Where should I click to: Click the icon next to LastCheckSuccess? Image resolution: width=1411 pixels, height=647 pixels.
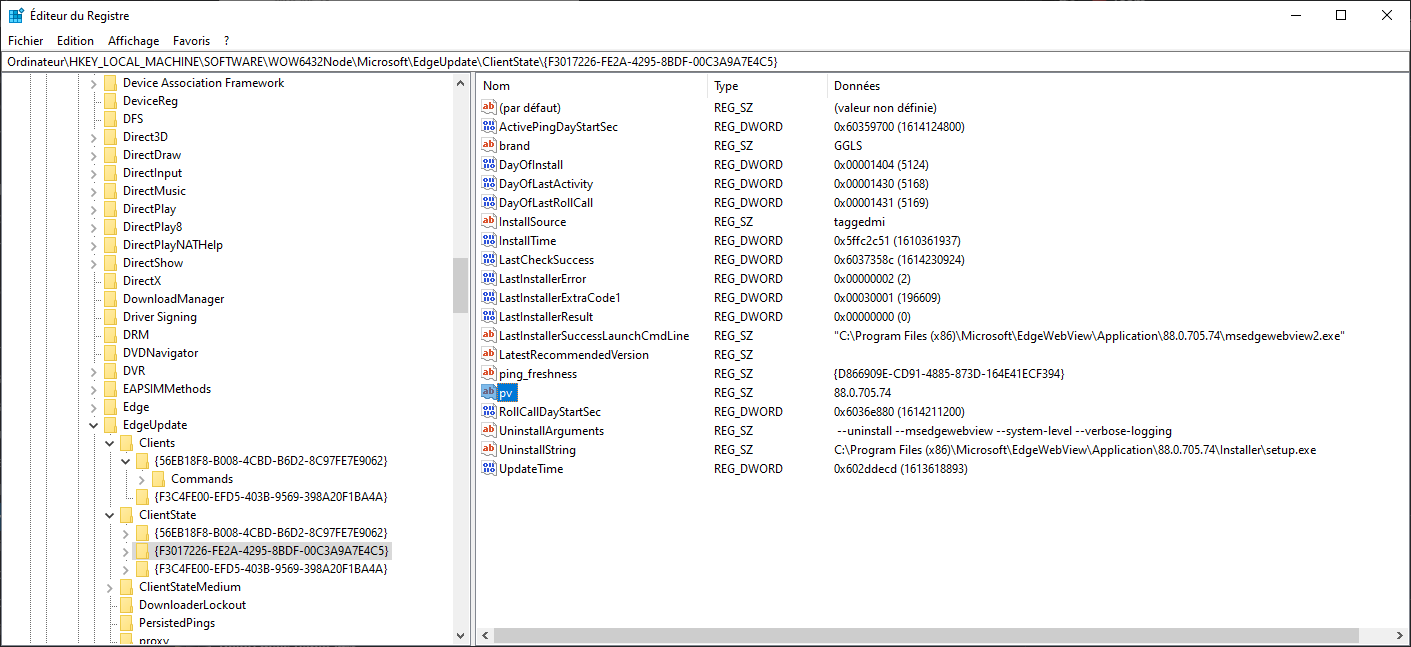[x=489, y=259]
